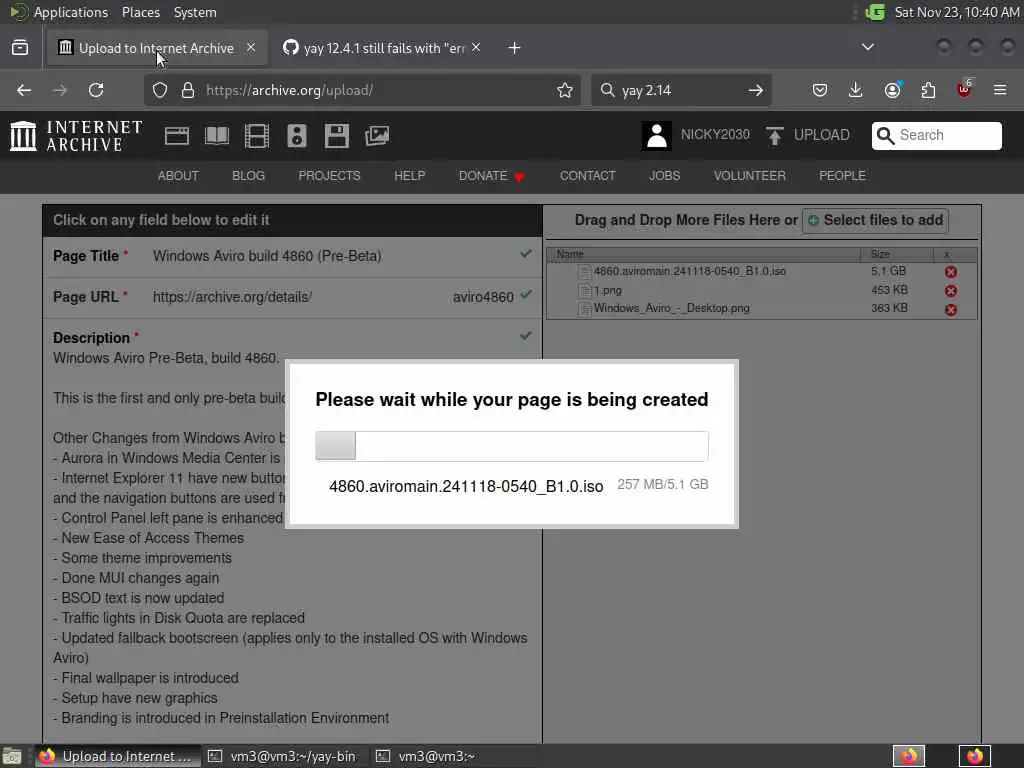
Task: Click the HELP nav link
Action: (409, 176)
